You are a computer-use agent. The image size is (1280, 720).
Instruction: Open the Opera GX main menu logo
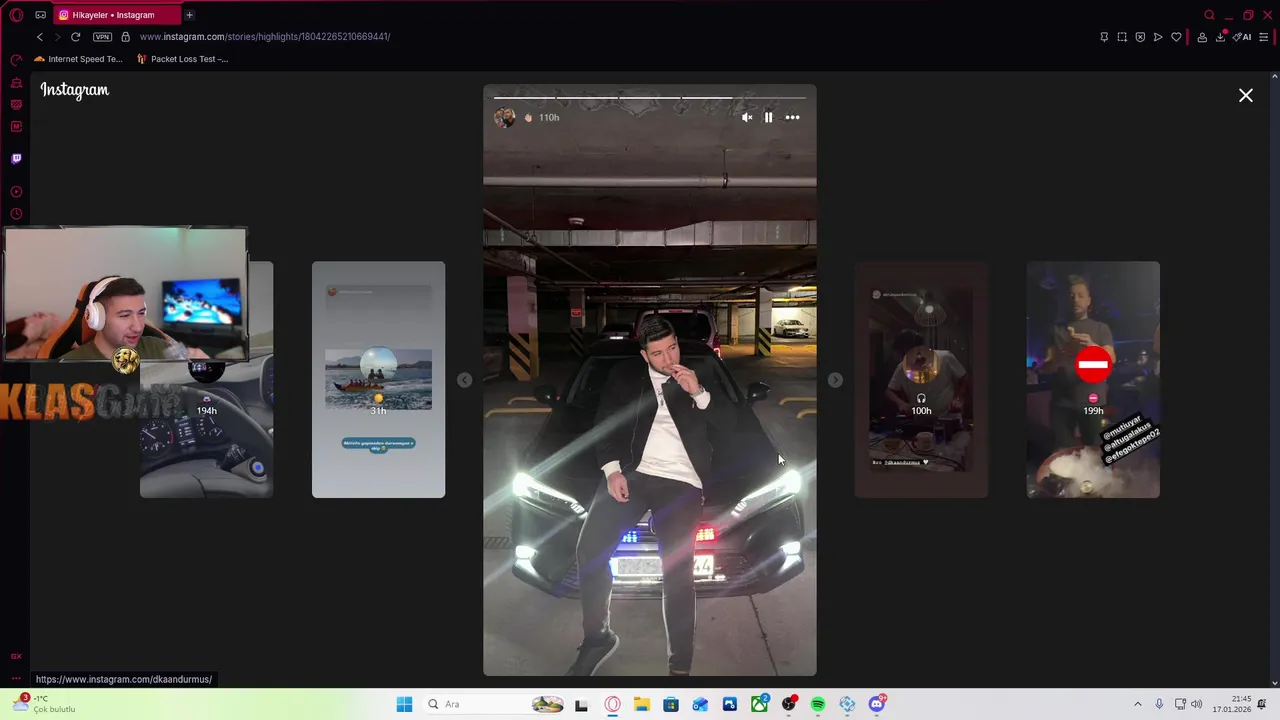[16, 15]
